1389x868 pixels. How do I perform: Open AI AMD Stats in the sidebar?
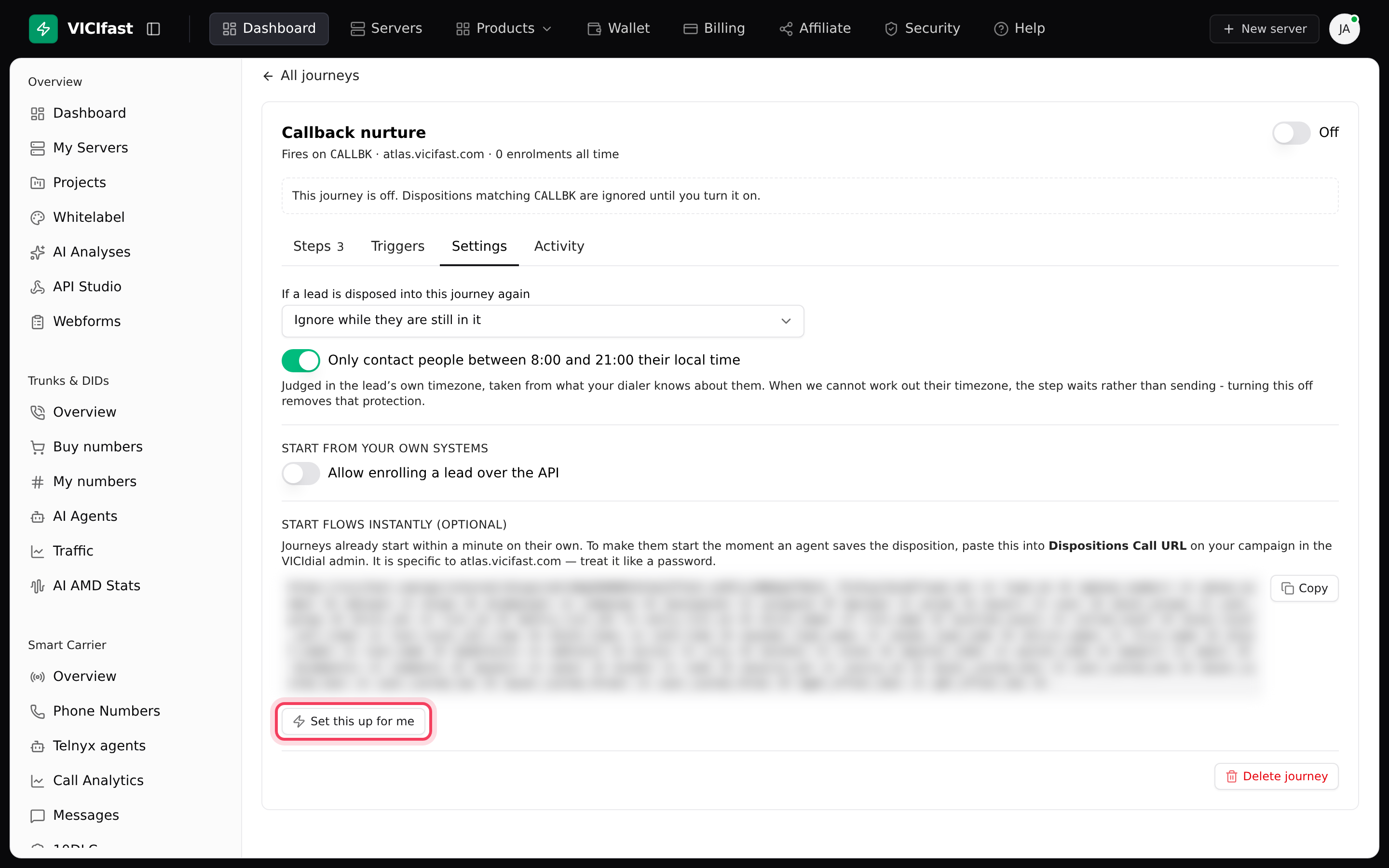point(85,586)
